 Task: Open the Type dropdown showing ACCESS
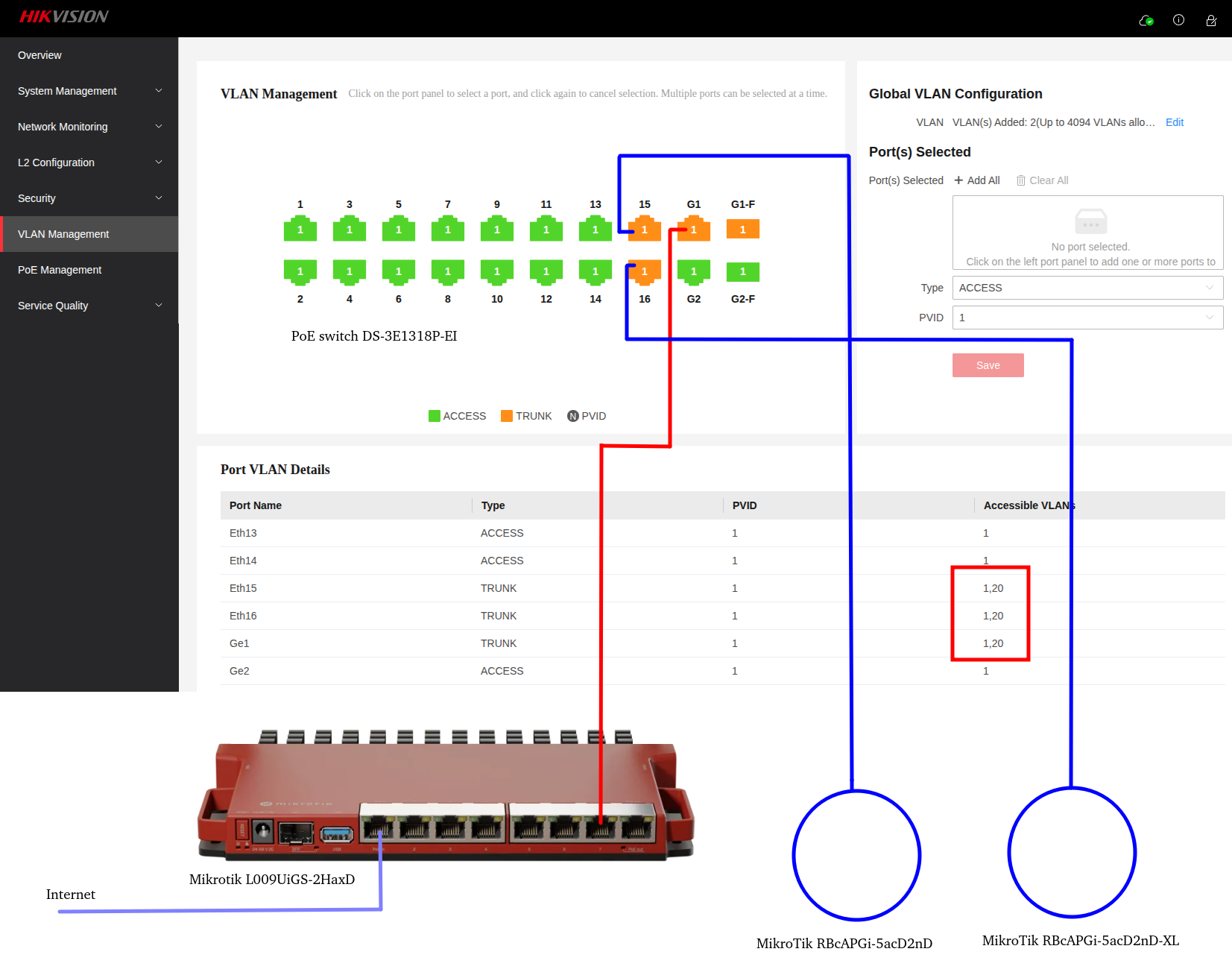(1087, 288)
